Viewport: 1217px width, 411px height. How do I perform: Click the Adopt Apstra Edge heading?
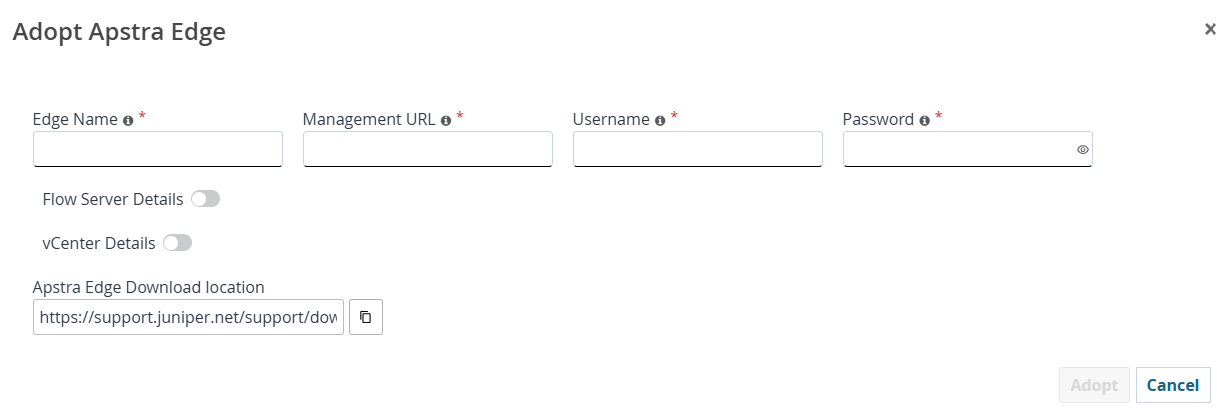pos(118,32)
